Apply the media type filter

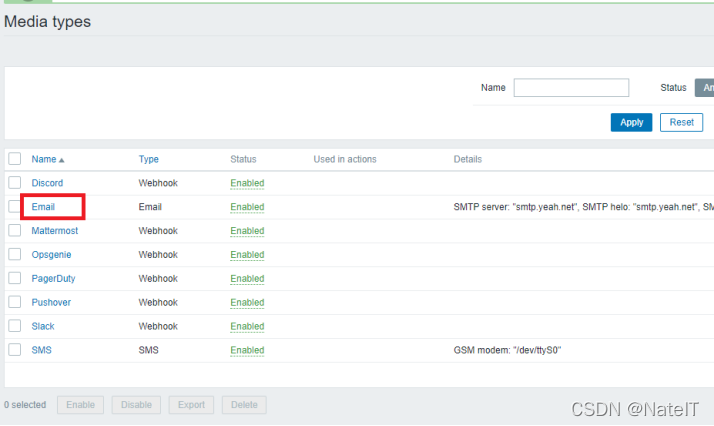click(631, 122)
